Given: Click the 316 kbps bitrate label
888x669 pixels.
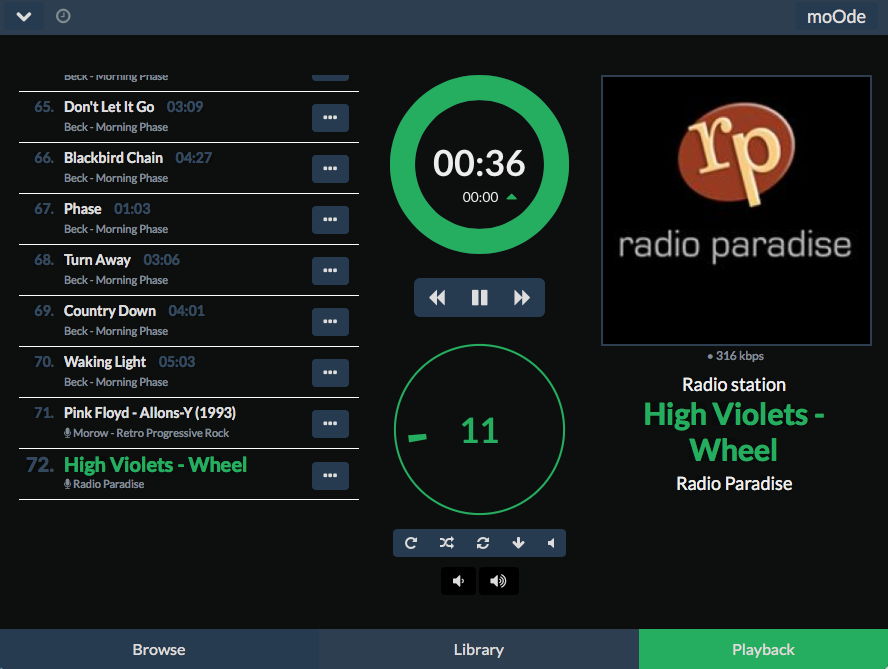Looking at the screenshot, I should pyautogui.click(x=736, y=356).
